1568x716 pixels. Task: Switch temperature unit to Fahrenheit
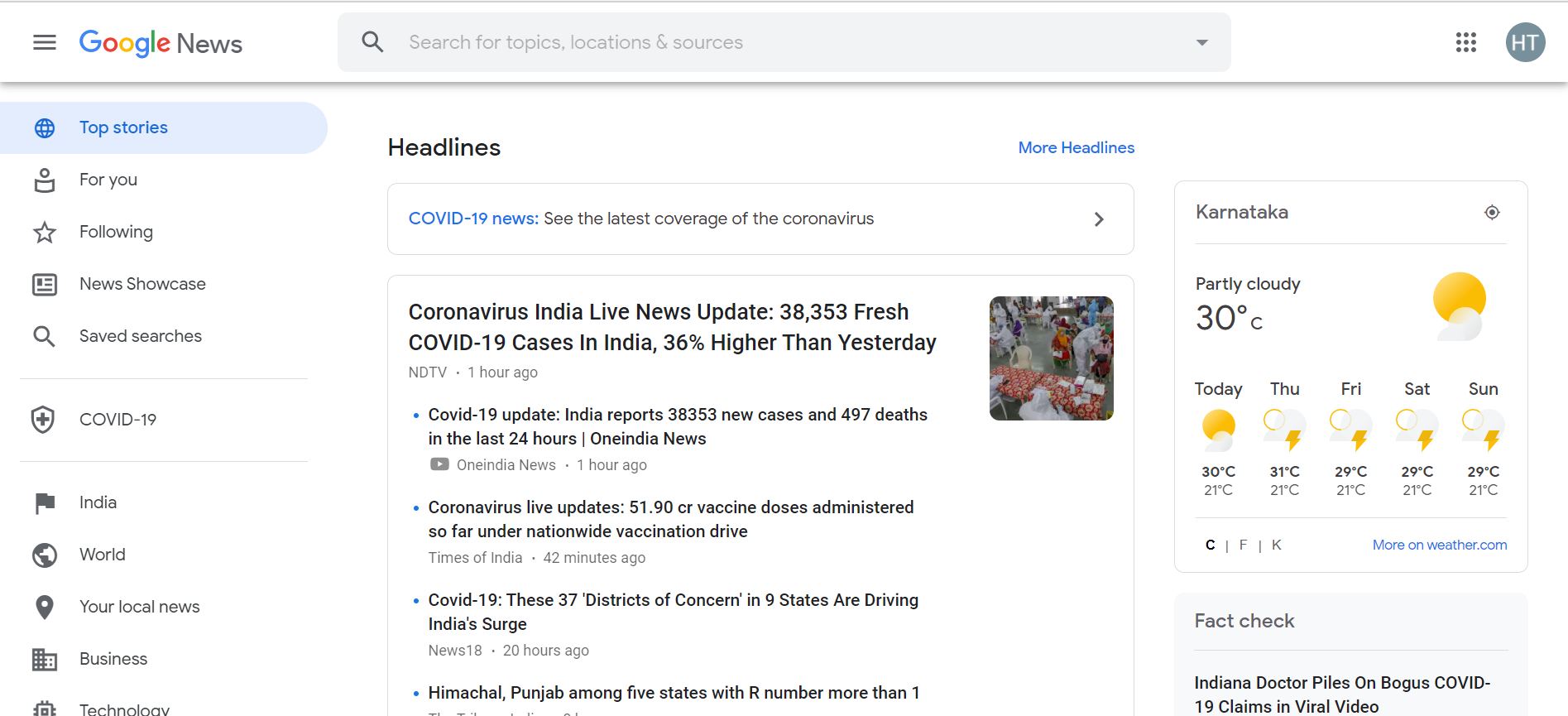click(1243, 545)
